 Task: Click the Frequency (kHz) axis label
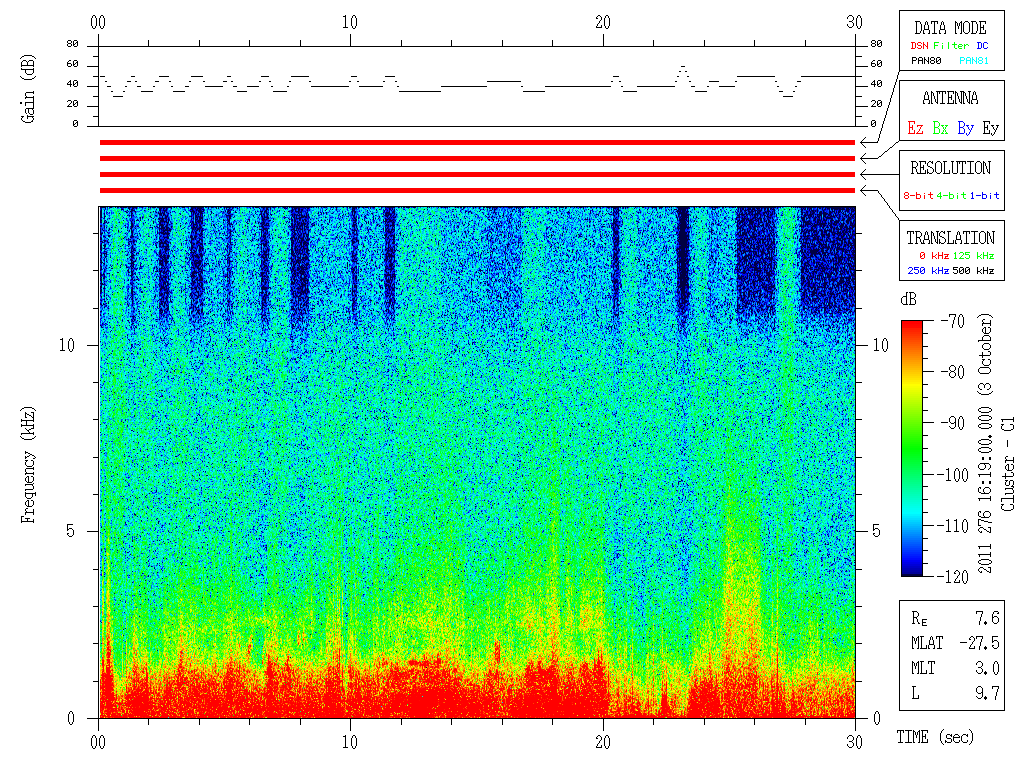(28, 465)
